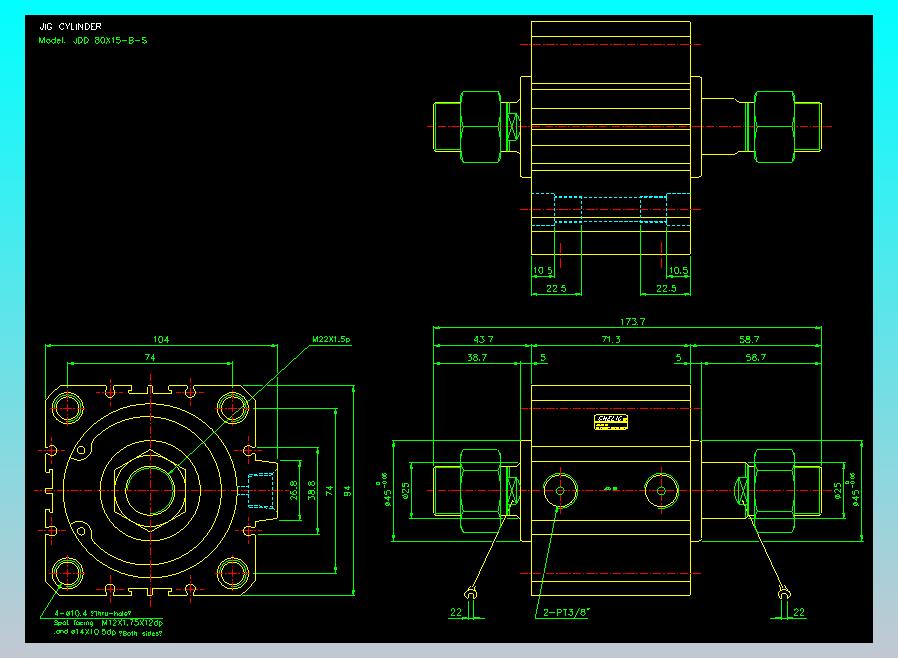This screenshot has width=898, height=658.
Task: Select the '104' width dimension
Action: coord(161,340)
